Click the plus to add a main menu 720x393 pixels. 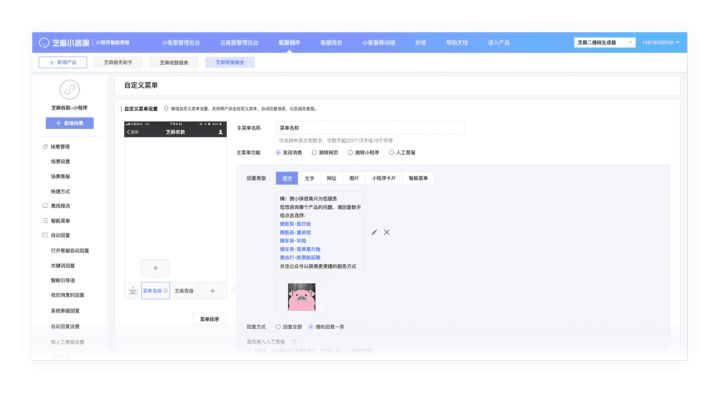(x=213, y=291)
